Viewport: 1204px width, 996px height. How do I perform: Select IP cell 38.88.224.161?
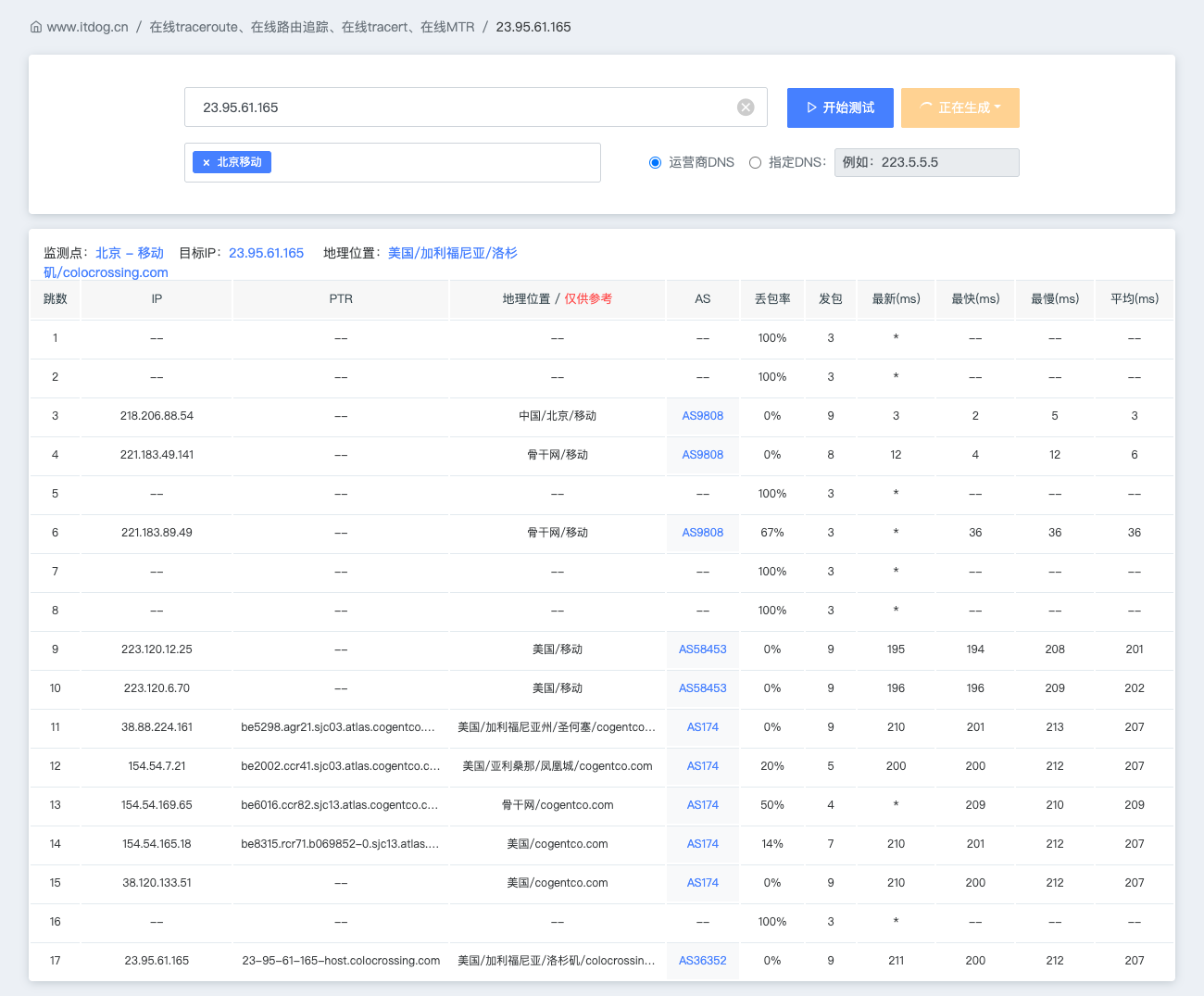[157, 727]
